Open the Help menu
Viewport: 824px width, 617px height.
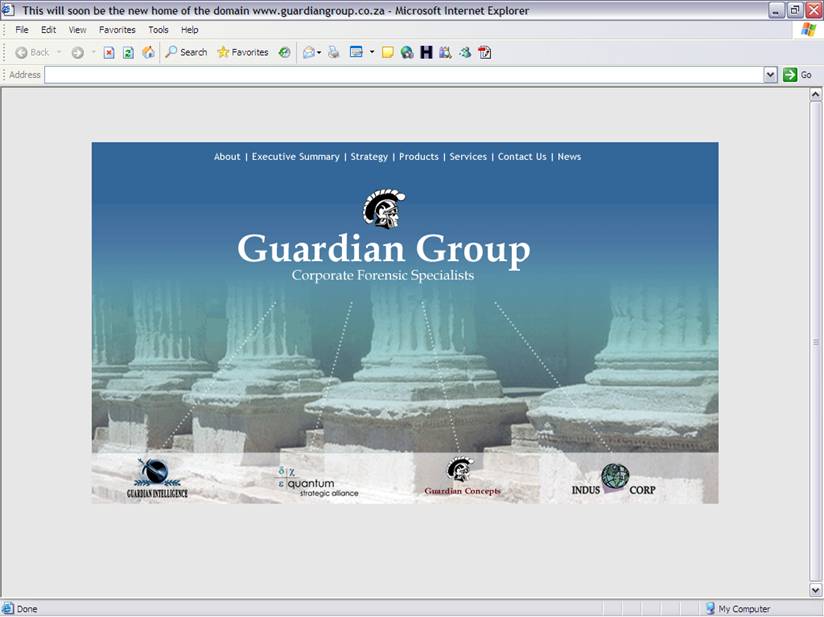(190, 30)
